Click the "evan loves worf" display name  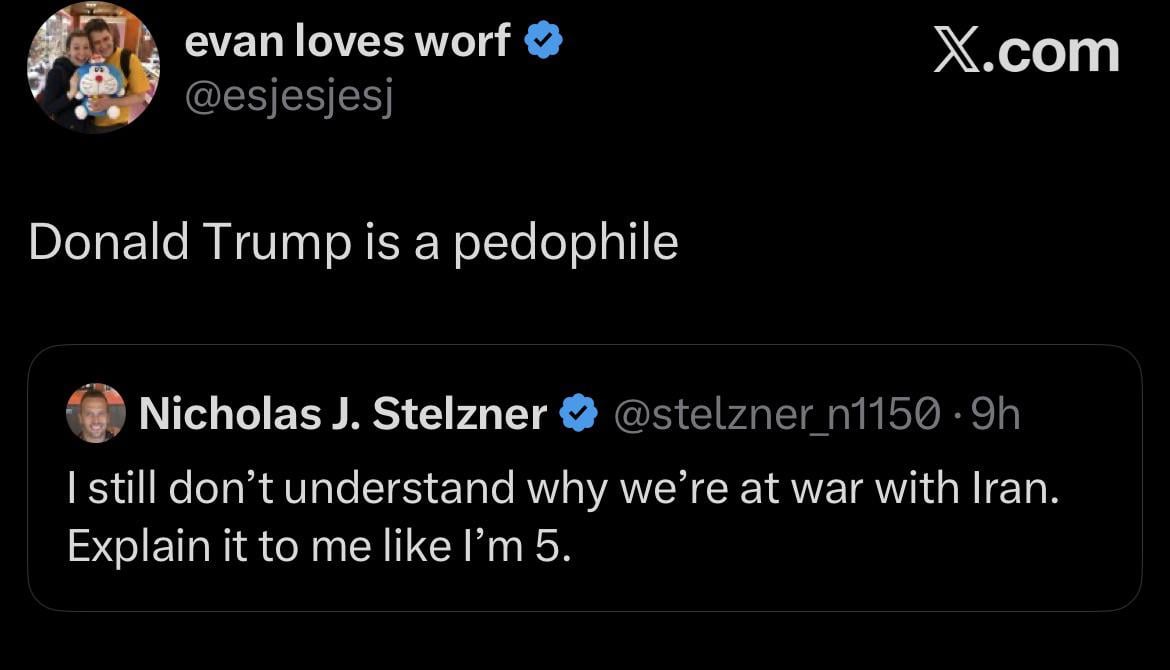point(348,41)
